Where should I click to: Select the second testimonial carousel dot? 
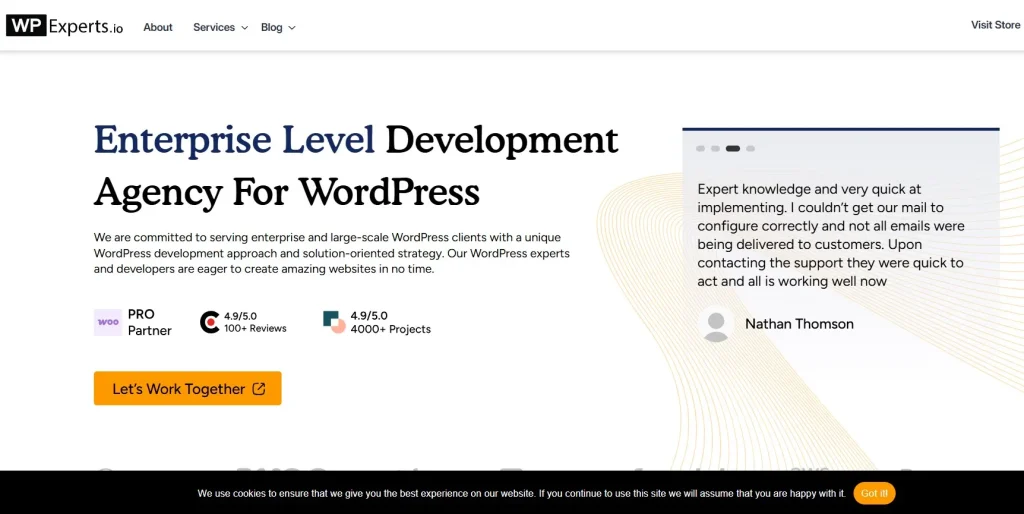click(x=715, y=149)
